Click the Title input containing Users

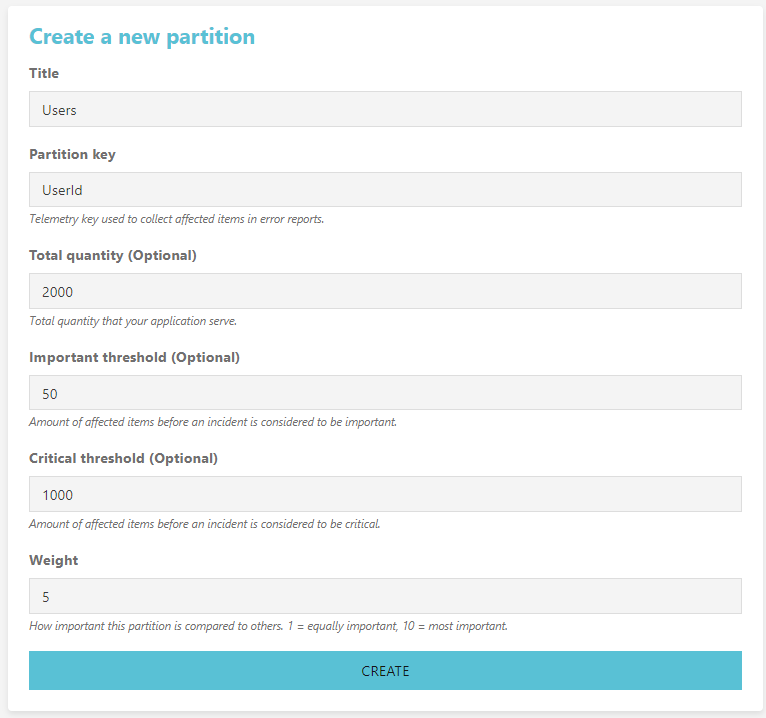pos(385,109)
